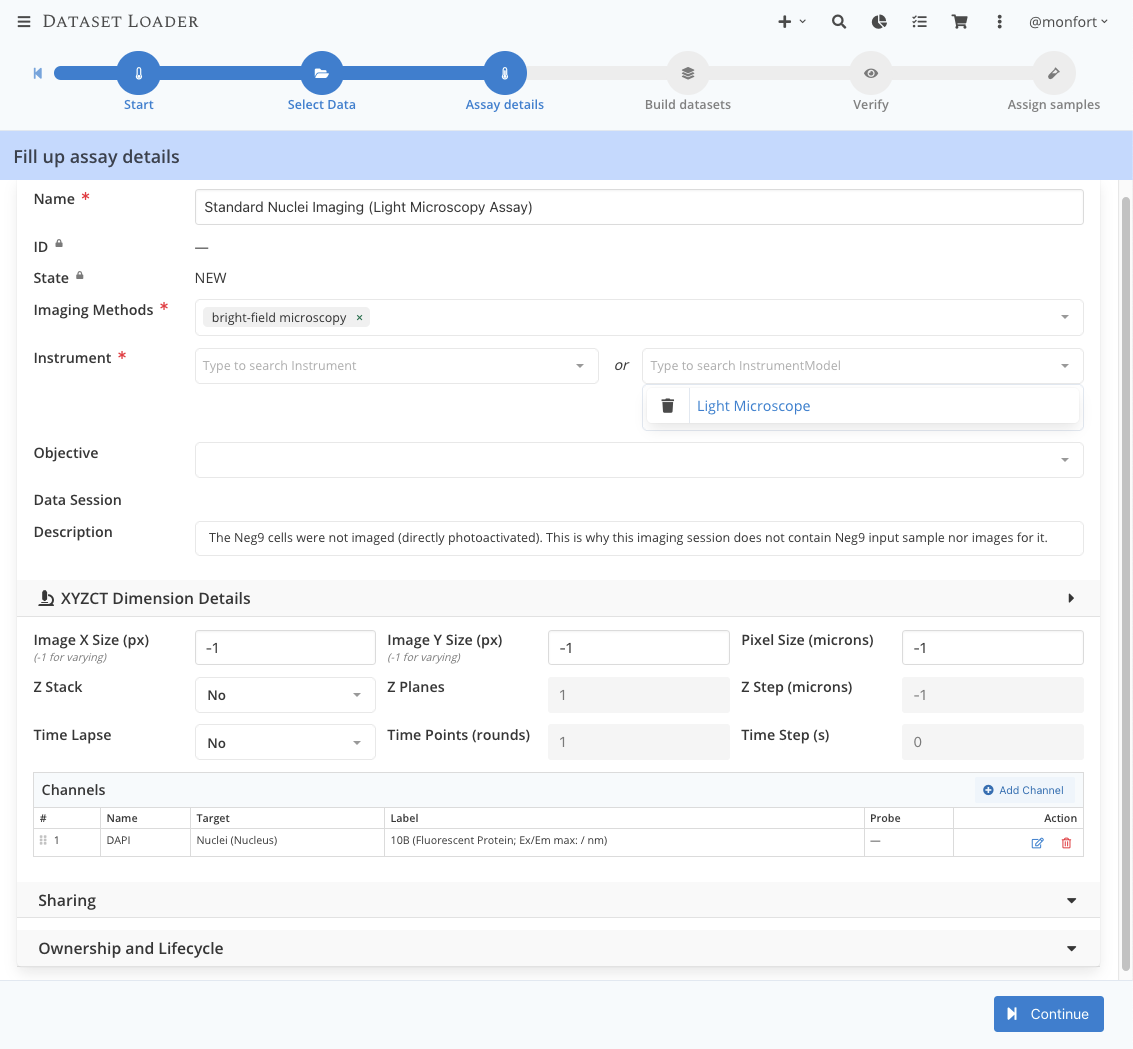
Task: Click the page vertical scrollbar
Action: (x=1125, y=583)
